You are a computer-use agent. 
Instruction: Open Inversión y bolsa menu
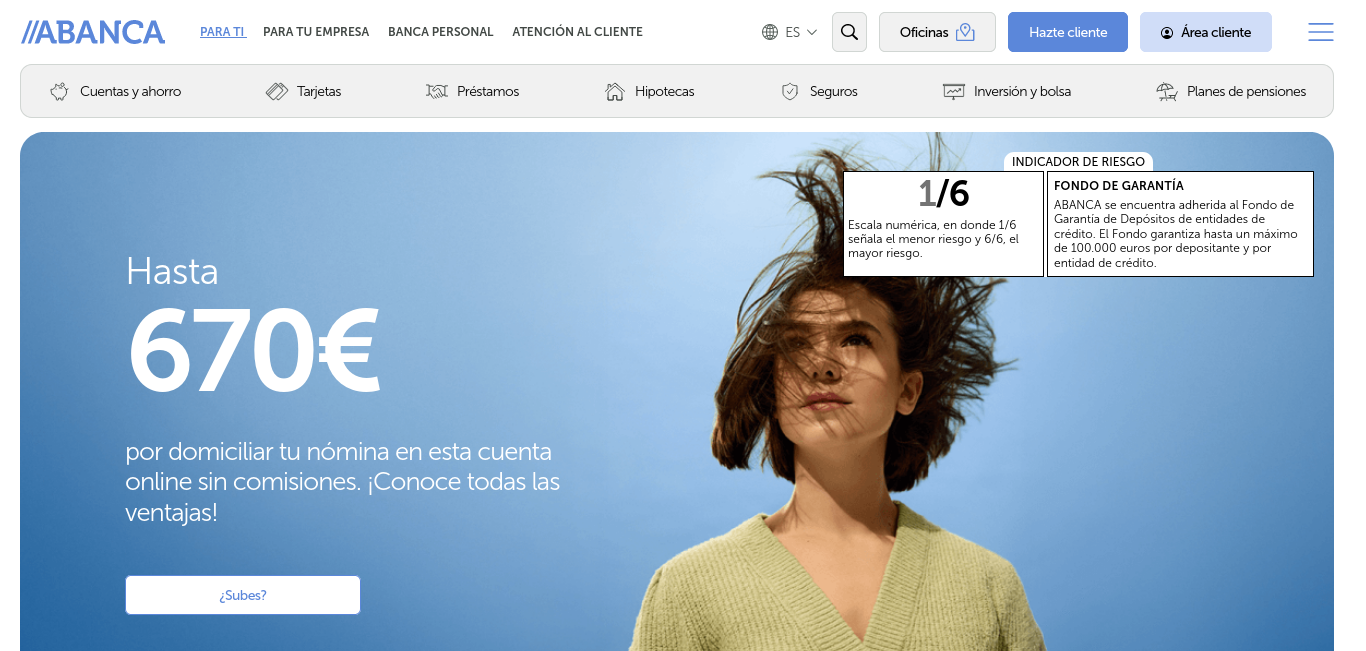(1022, 91)
